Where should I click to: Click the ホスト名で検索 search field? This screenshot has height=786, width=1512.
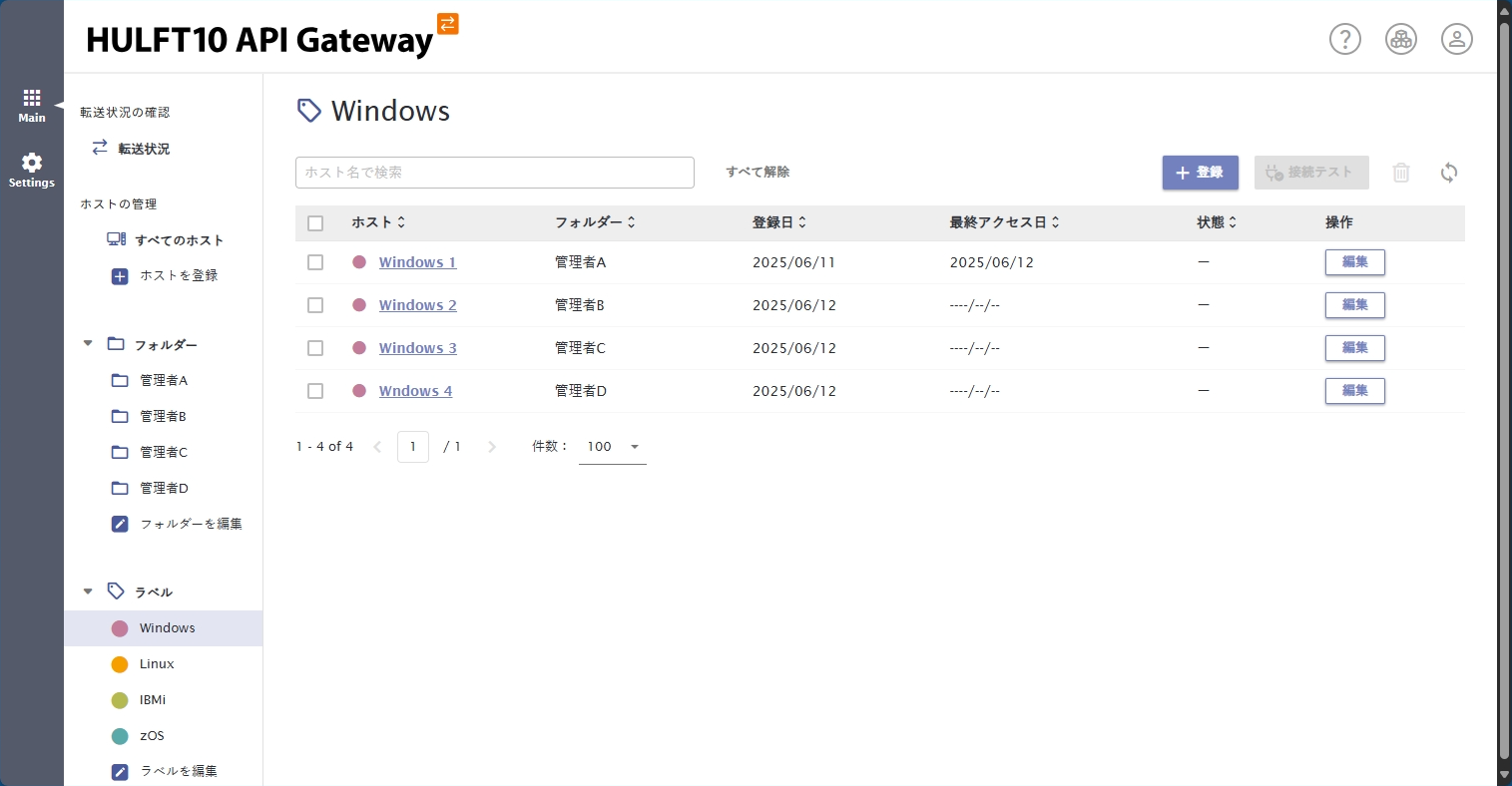(x=495, y=173)
